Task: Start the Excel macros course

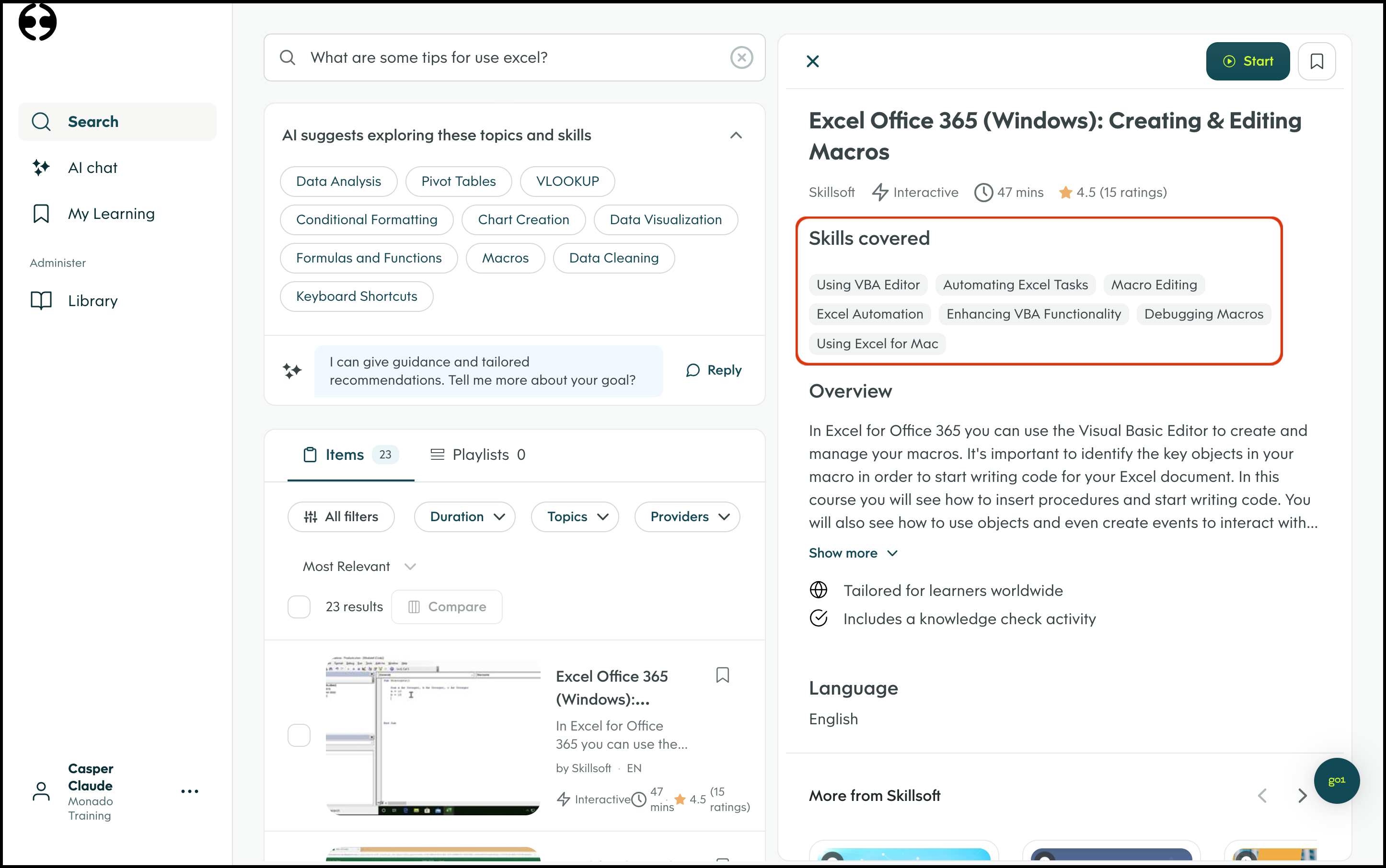Action: (1247, 61)
